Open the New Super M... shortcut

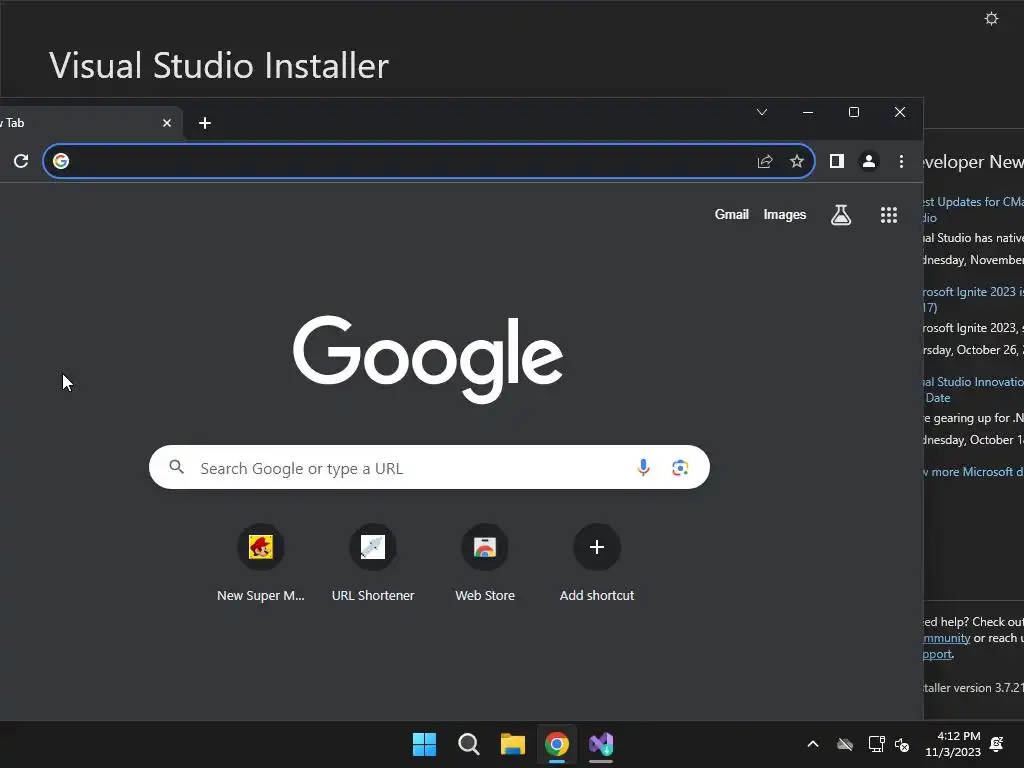click(x=261, y=564)
